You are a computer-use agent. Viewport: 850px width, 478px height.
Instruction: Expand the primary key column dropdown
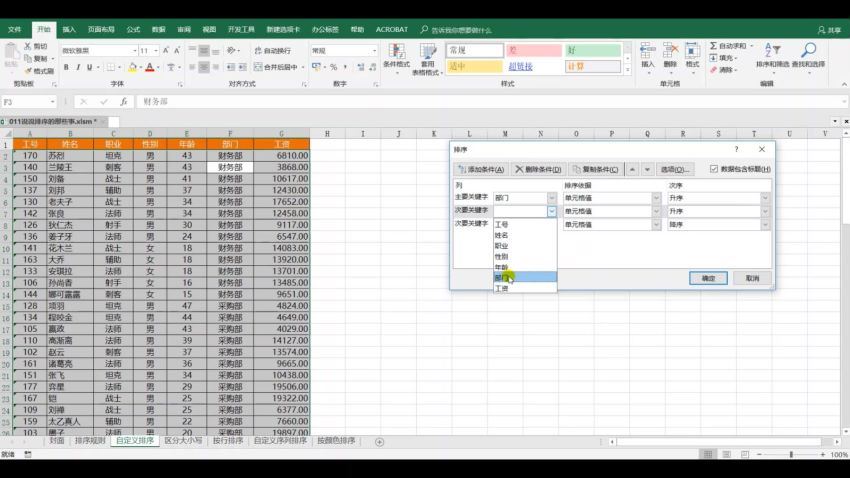pyautogui.click(x=551, y=198)
